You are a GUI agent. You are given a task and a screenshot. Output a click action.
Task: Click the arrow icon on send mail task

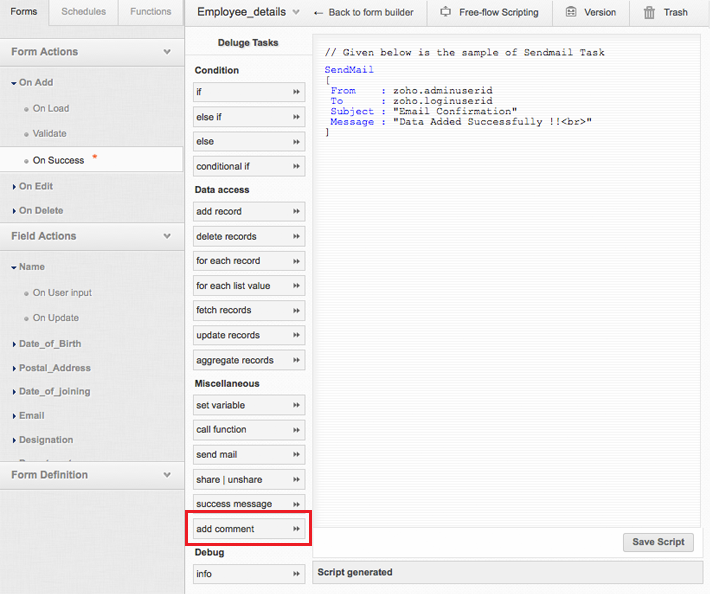[x=296, y=455]
